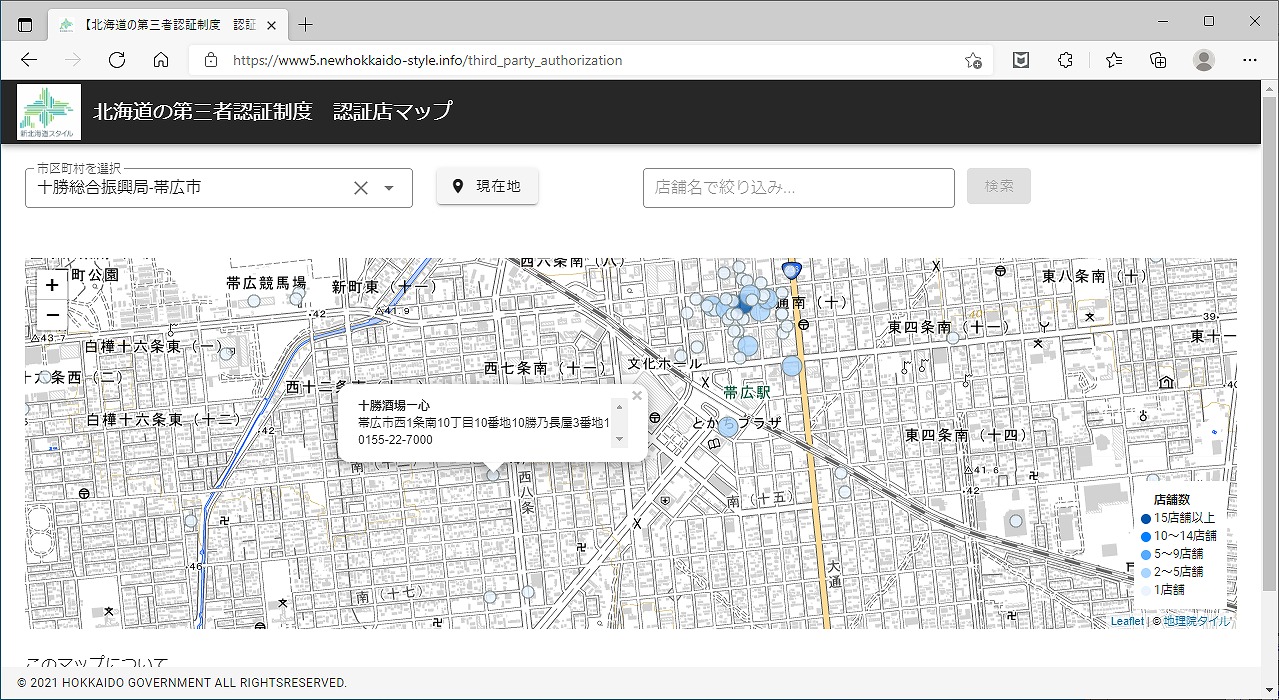Zoom in the map with plus button
The height and width of the screenshot is (700, 1279).
click(x=52, y=285)
